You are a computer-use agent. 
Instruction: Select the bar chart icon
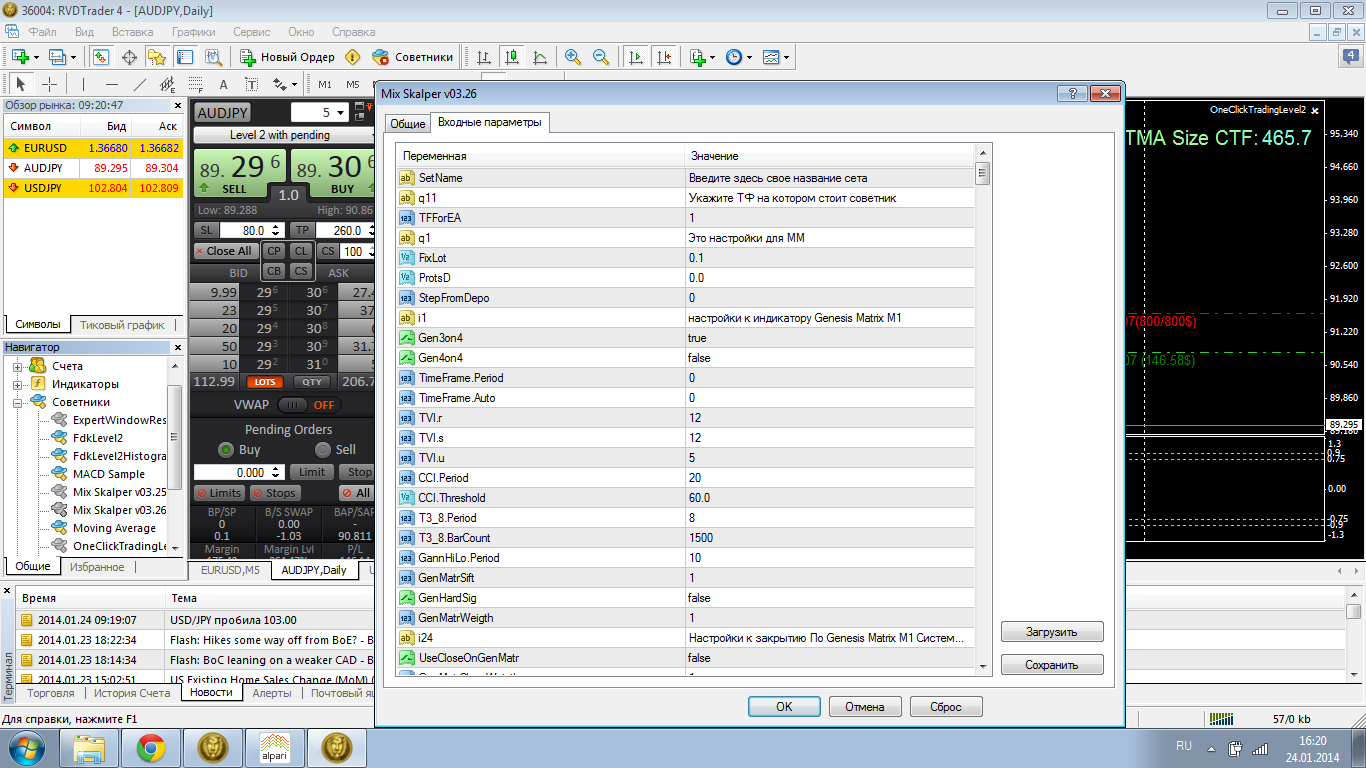[x=484, y=57]
